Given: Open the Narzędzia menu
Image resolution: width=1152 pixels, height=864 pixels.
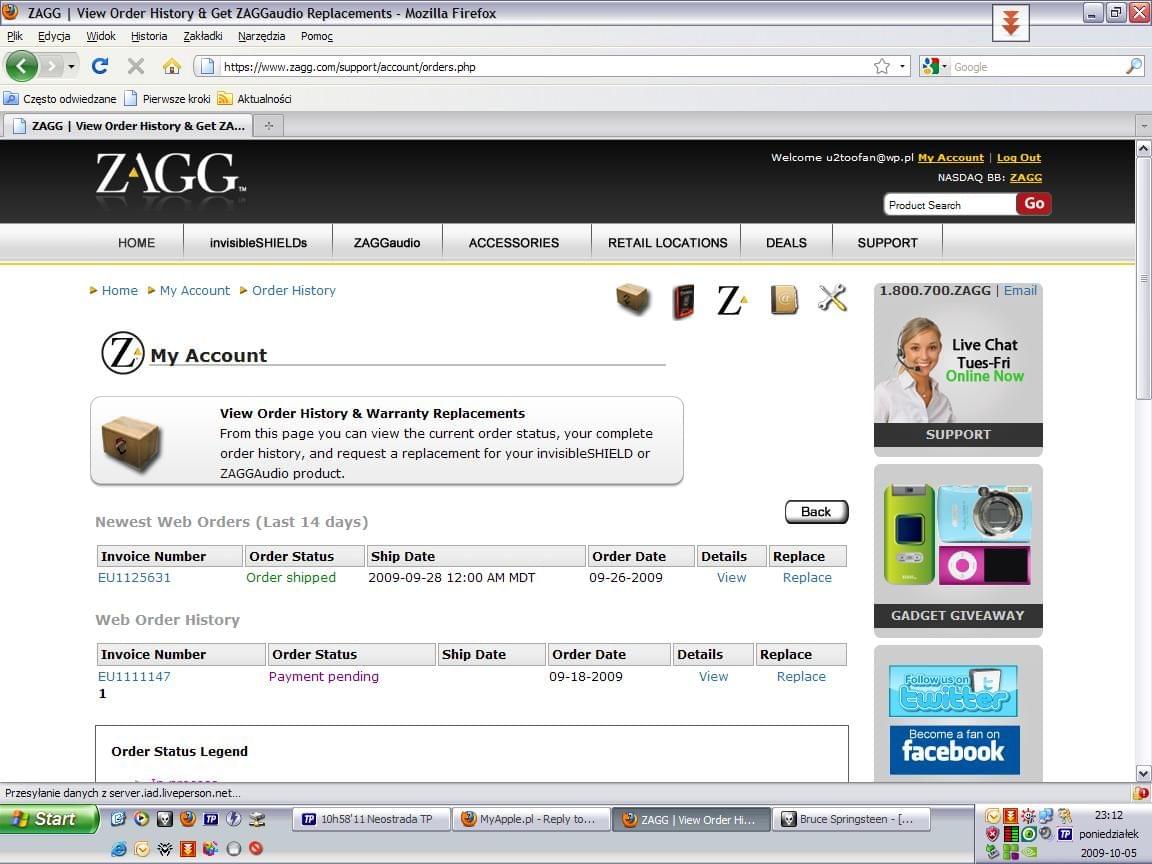Looking at the screenshot, I should pos(262,36).
